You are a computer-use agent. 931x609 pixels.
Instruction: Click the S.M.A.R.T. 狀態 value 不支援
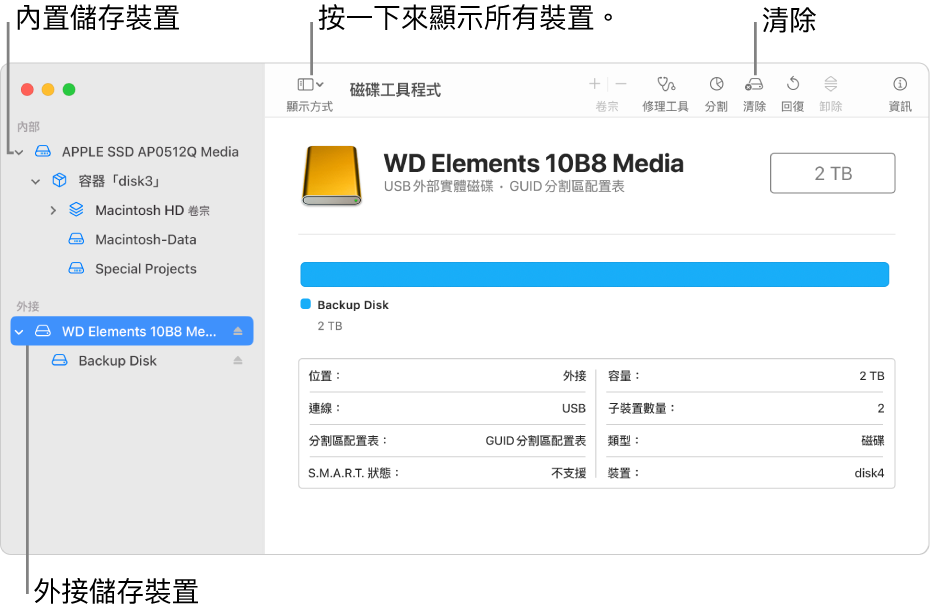click(x=569, y=473)
